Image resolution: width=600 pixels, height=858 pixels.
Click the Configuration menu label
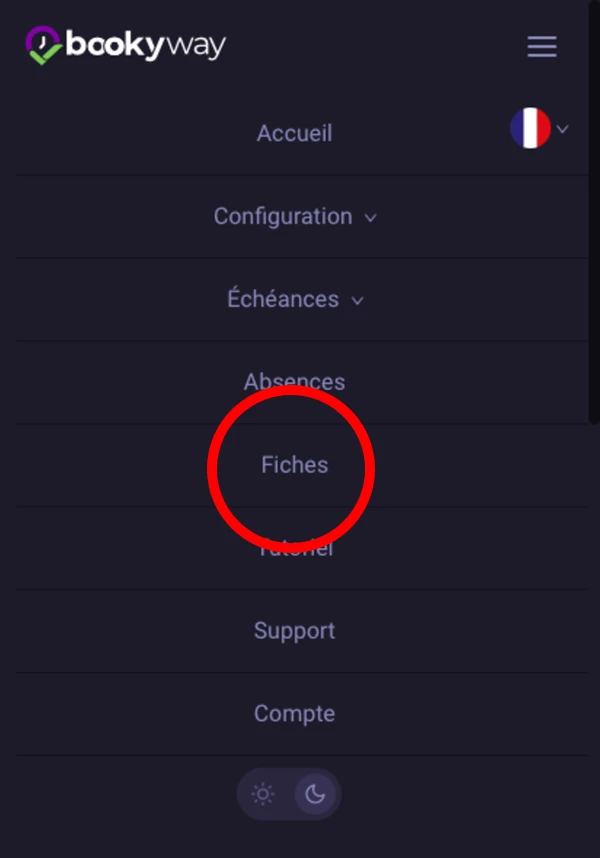coord(282,217)
